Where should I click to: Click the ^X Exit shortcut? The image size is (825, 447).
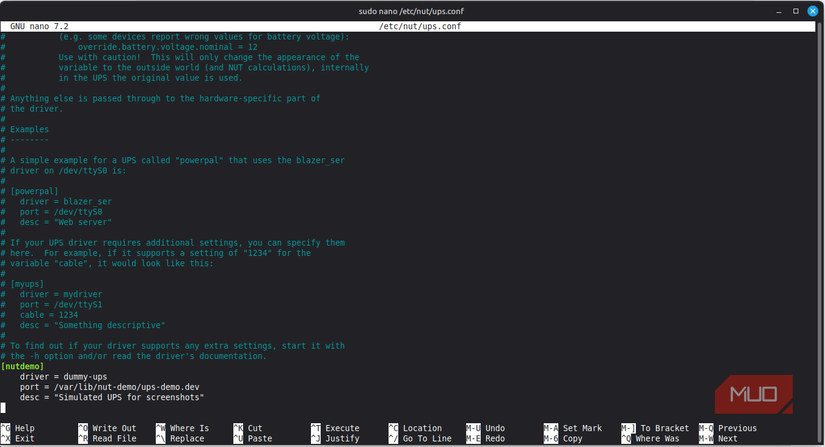point(18,439)
